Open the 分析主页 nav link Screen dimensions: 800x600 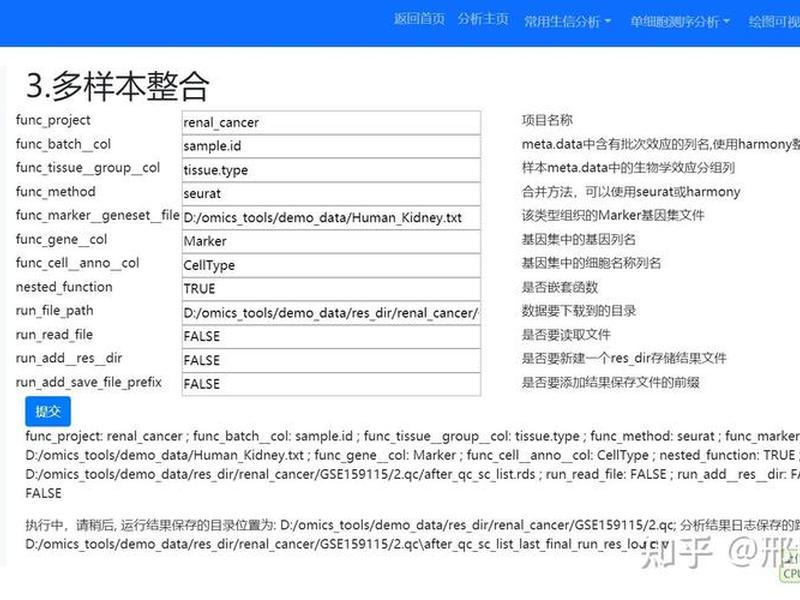pos(483,19)
